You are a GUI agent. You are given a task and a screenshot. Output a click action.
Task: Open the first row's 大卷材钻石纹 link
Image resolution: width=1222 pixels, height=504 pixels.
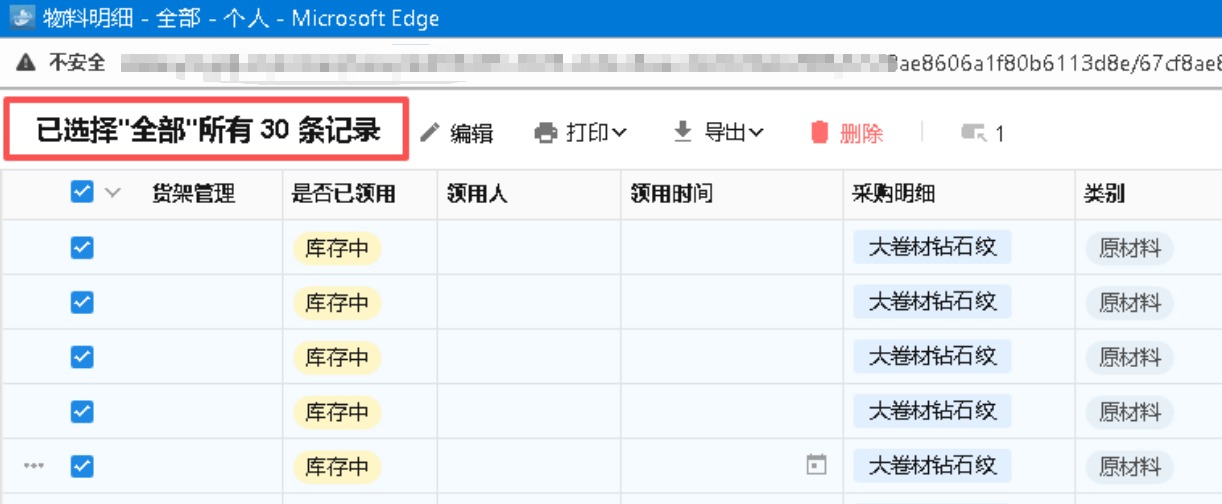pyautogui.click(x=932, y=248)
